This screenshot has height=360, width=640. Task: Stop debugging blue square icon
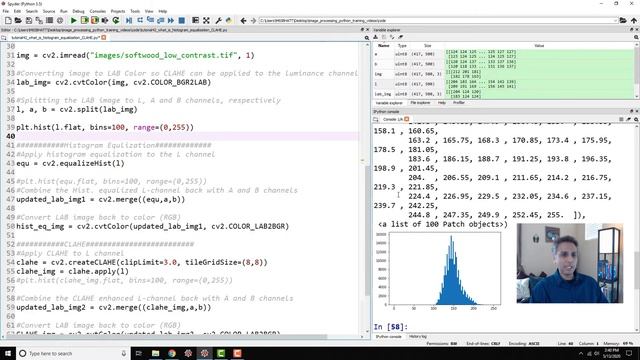coord(182,20)
